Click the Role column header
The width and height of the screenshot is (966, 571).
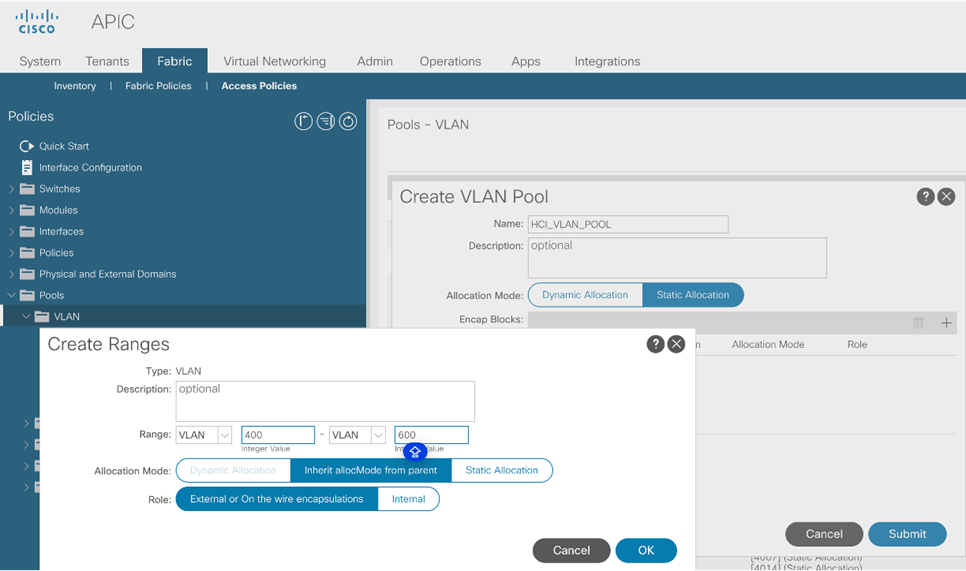pyautogui.click(x=857, y=344)
